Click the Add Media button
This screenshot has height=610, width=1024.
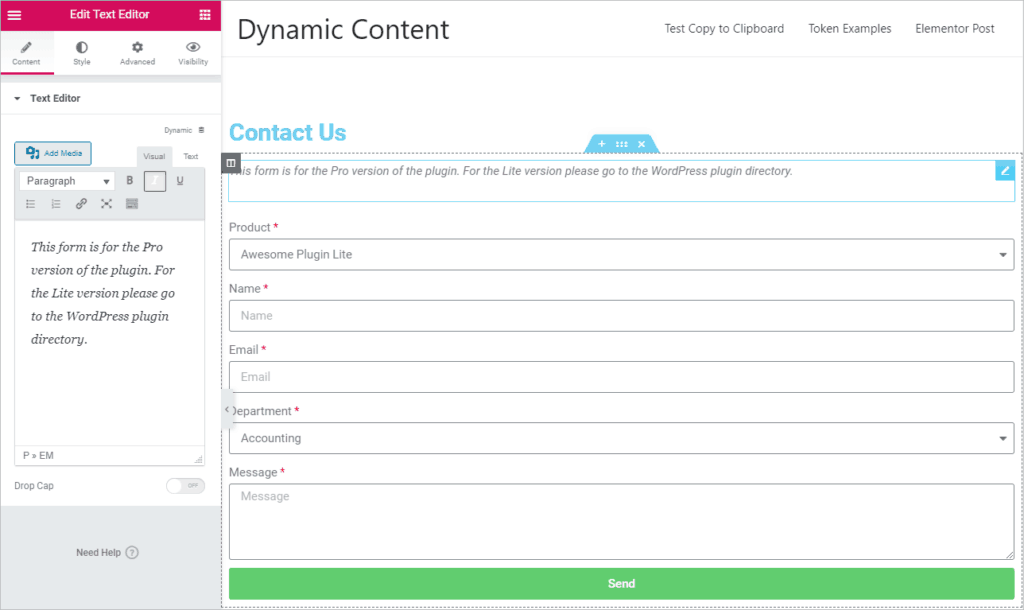click(53, 153)
